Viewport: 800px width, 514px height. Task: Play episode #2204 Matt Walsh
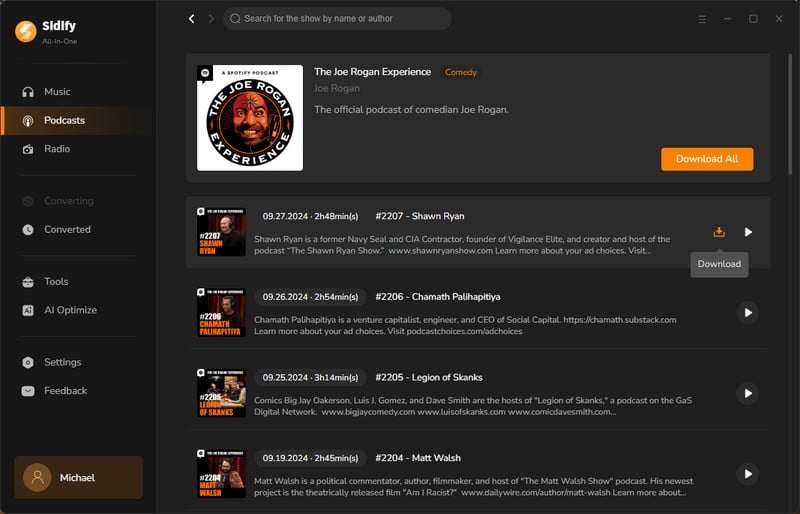(748, 474)
